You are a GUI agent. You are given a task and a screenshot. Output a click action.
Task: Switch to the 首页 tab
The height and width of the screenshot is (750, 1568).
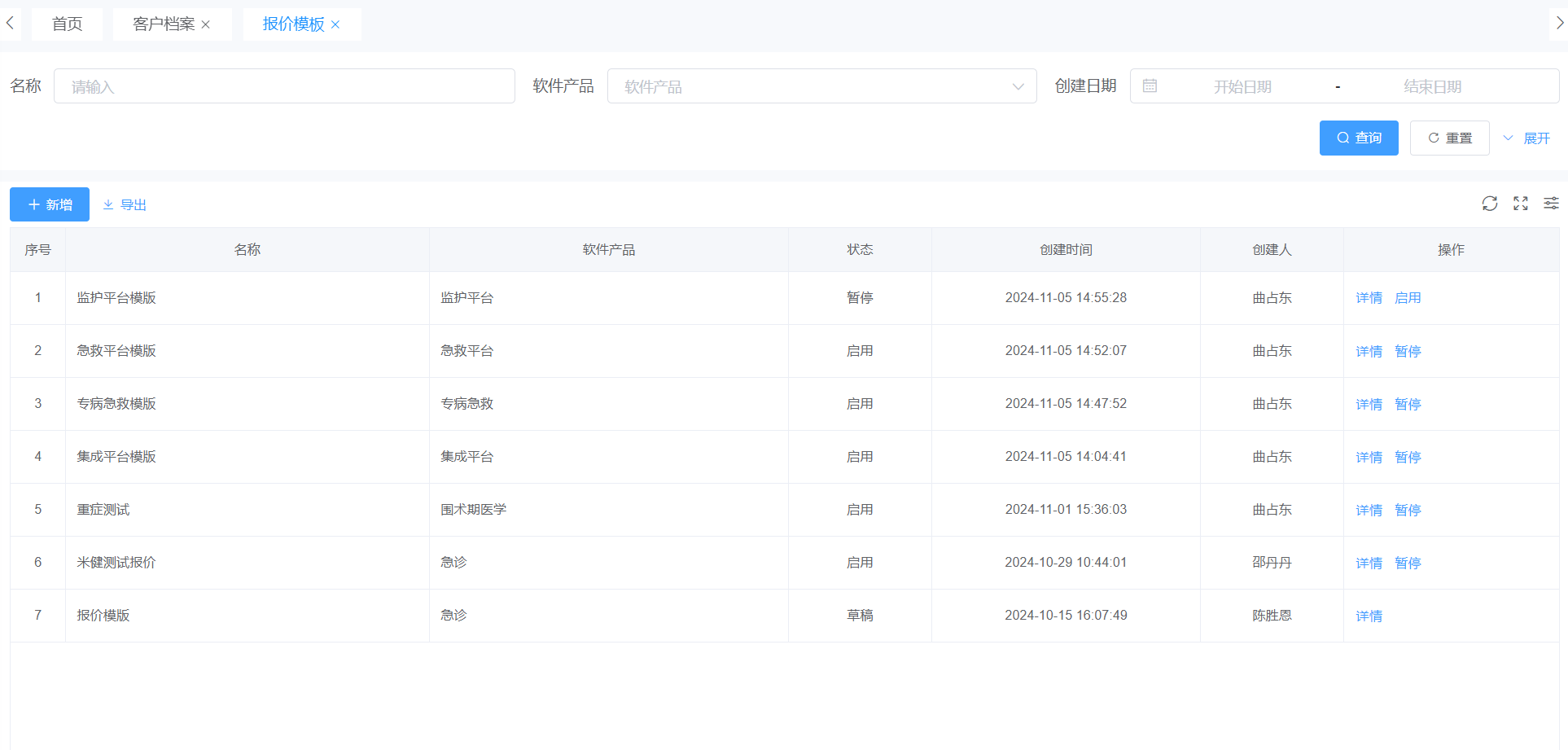click(67, 24)
